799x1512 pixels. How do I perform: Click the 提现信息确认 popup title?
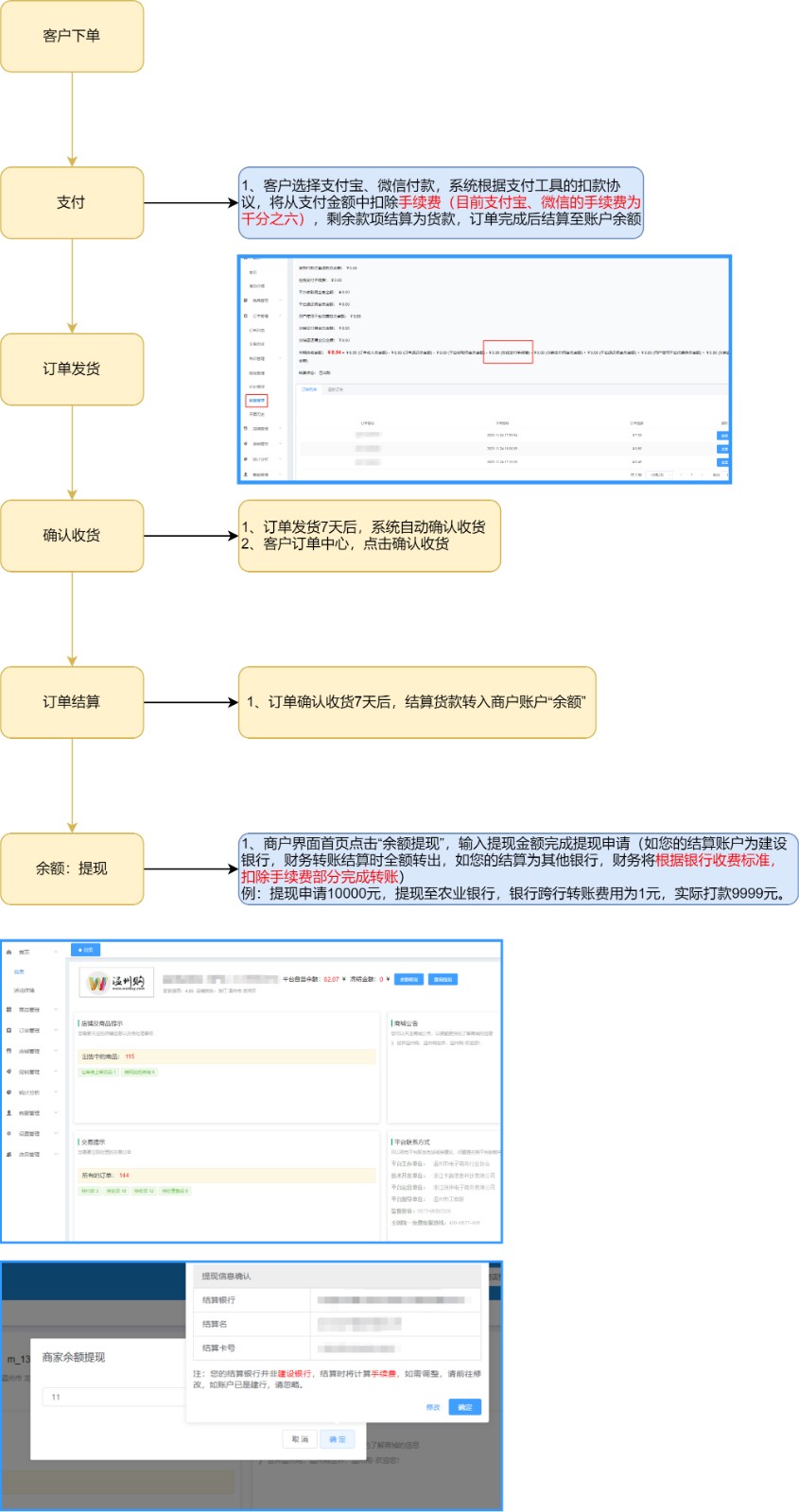tap(226, 1276)
